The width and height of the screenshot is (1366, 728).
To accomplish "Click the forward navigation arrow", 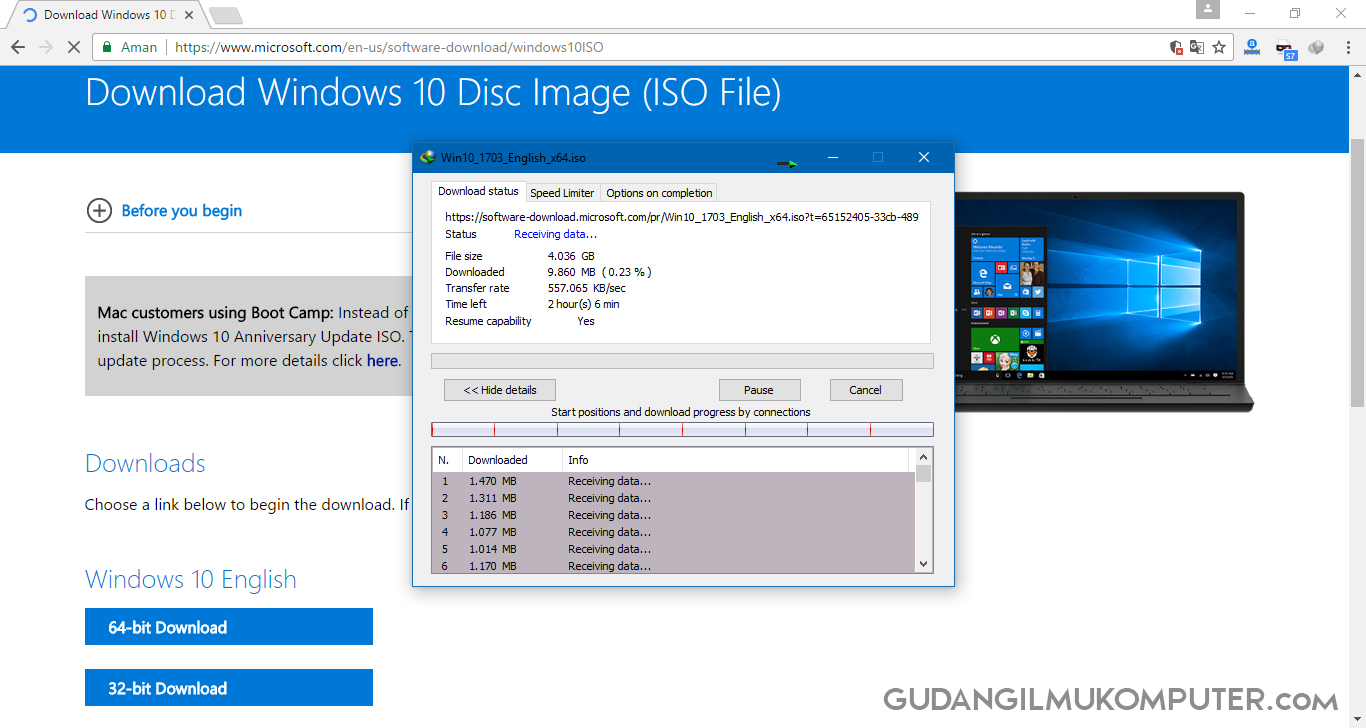I will pyautogui.click(x=46, y=47).
